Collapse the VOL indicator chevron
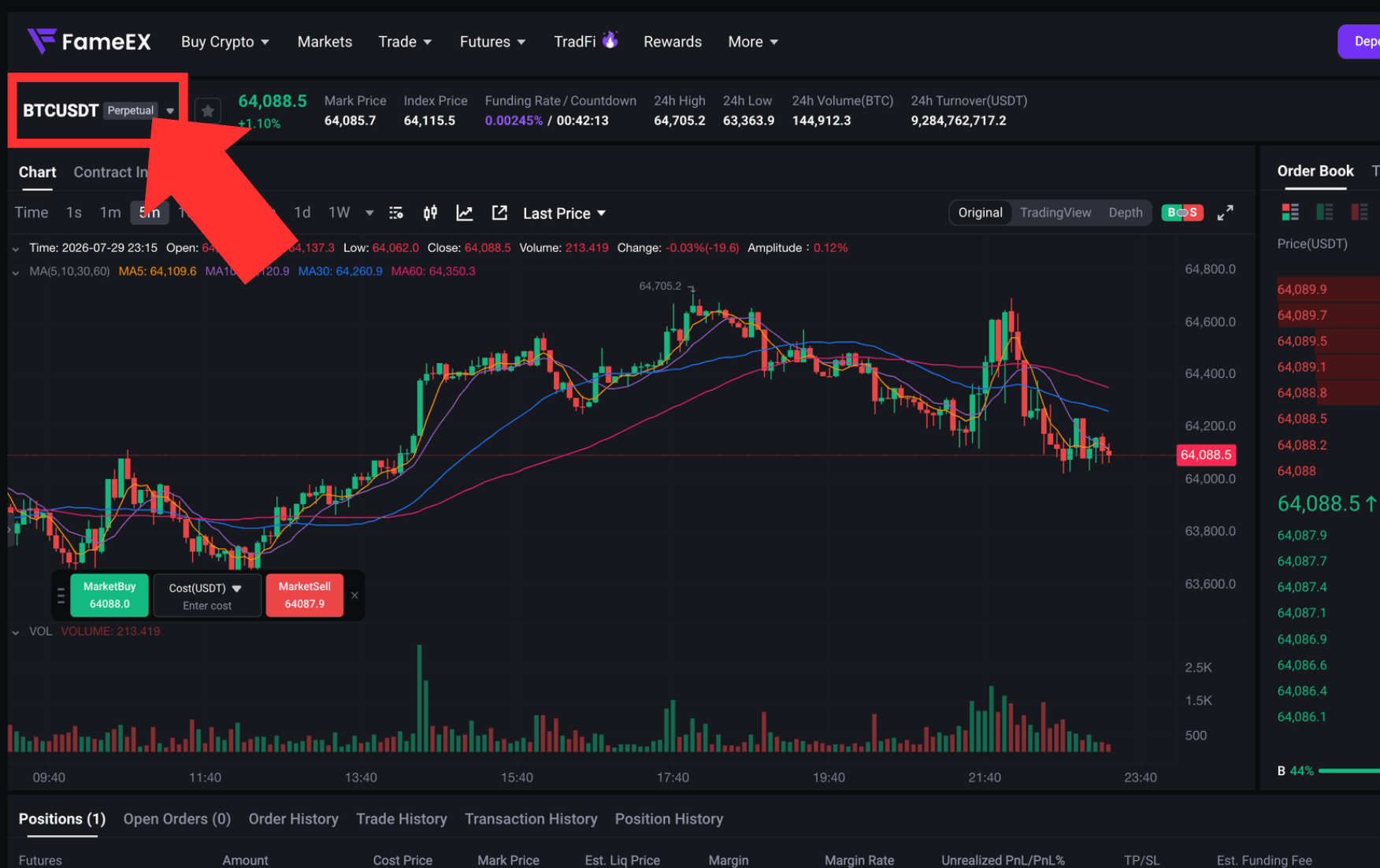This screenshot has height=868, width=1380. pos(16,632)
